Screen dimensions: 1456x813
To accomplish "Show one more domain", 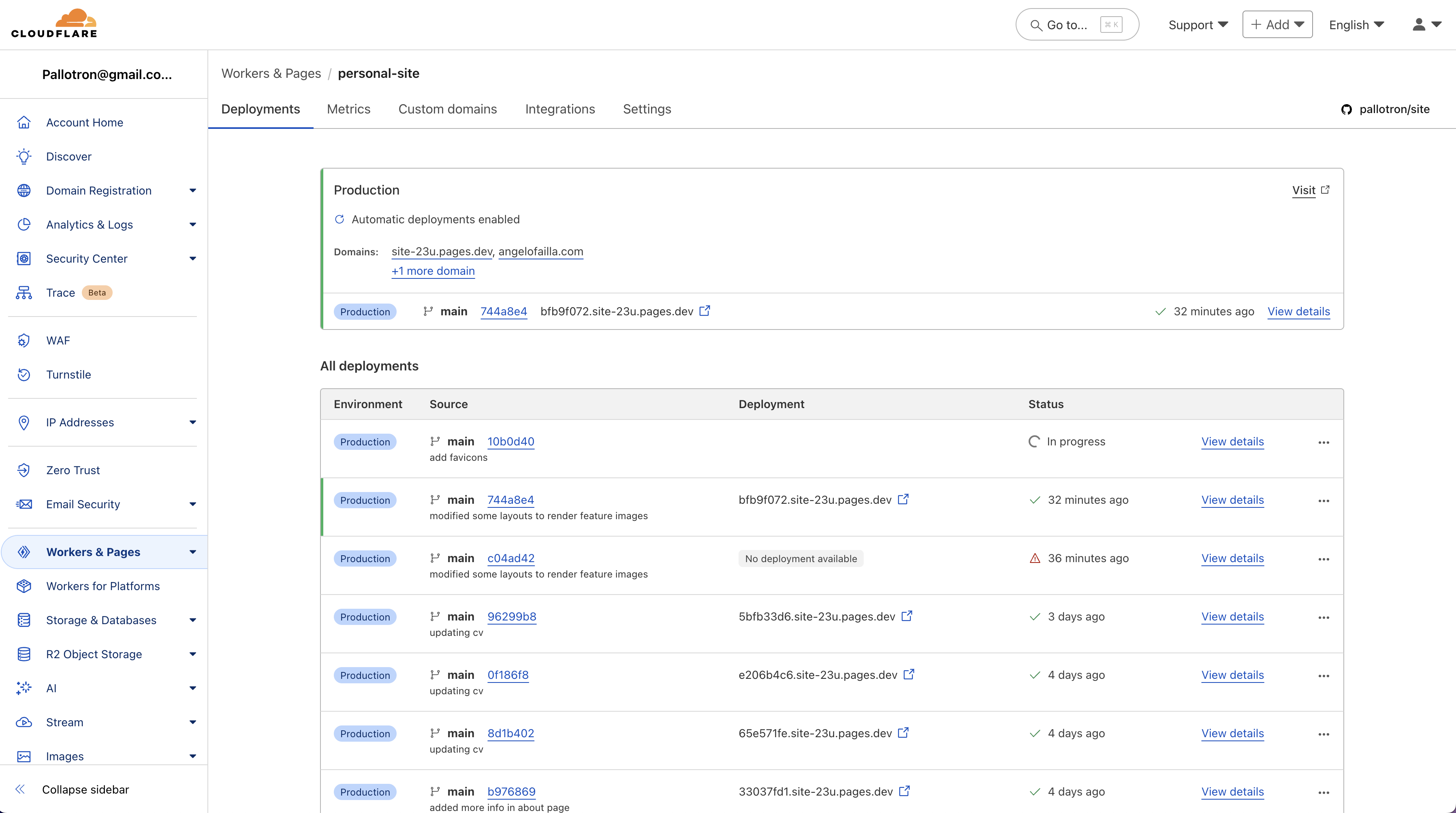I will pyautogui.click(x=433, y=272).
